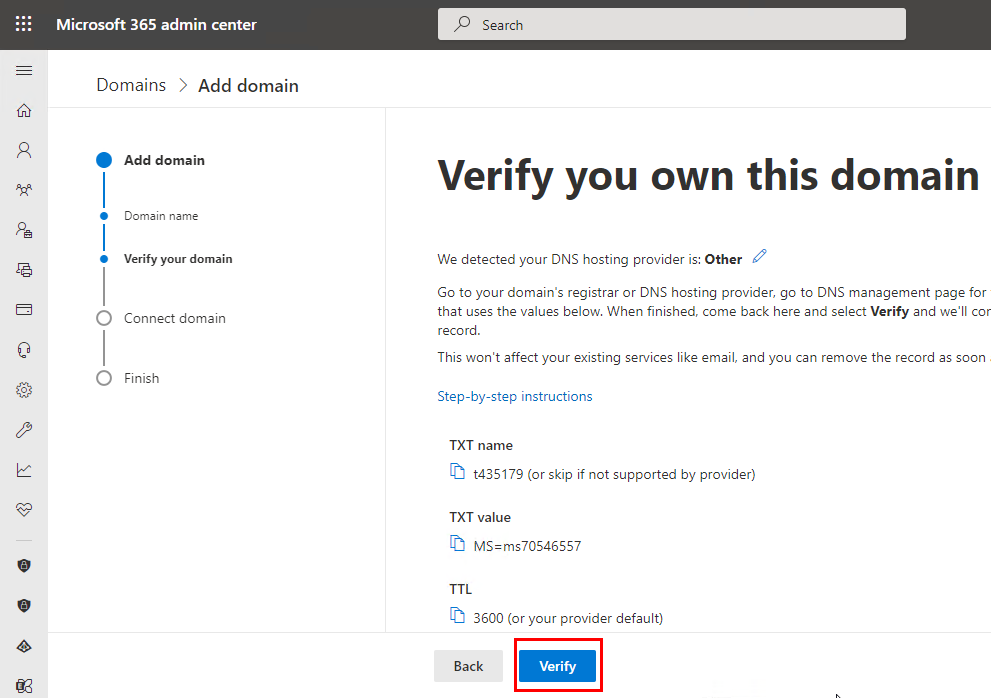
Task: Open Health heart icon in sidebar
Action: [x=24, y=510]
